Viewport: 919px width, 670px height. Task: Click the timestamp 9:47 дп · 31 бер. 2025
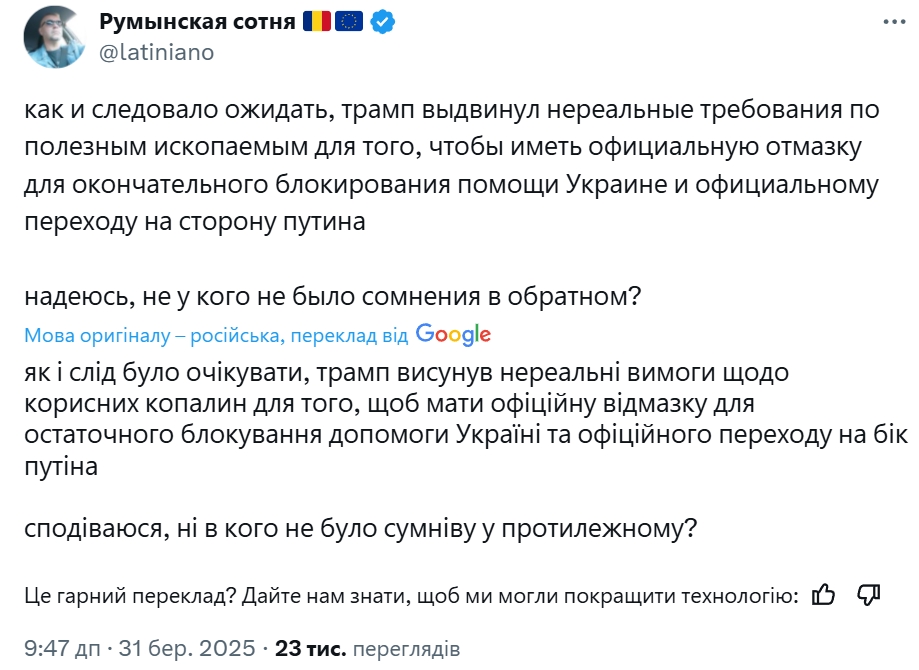point(139,648)
